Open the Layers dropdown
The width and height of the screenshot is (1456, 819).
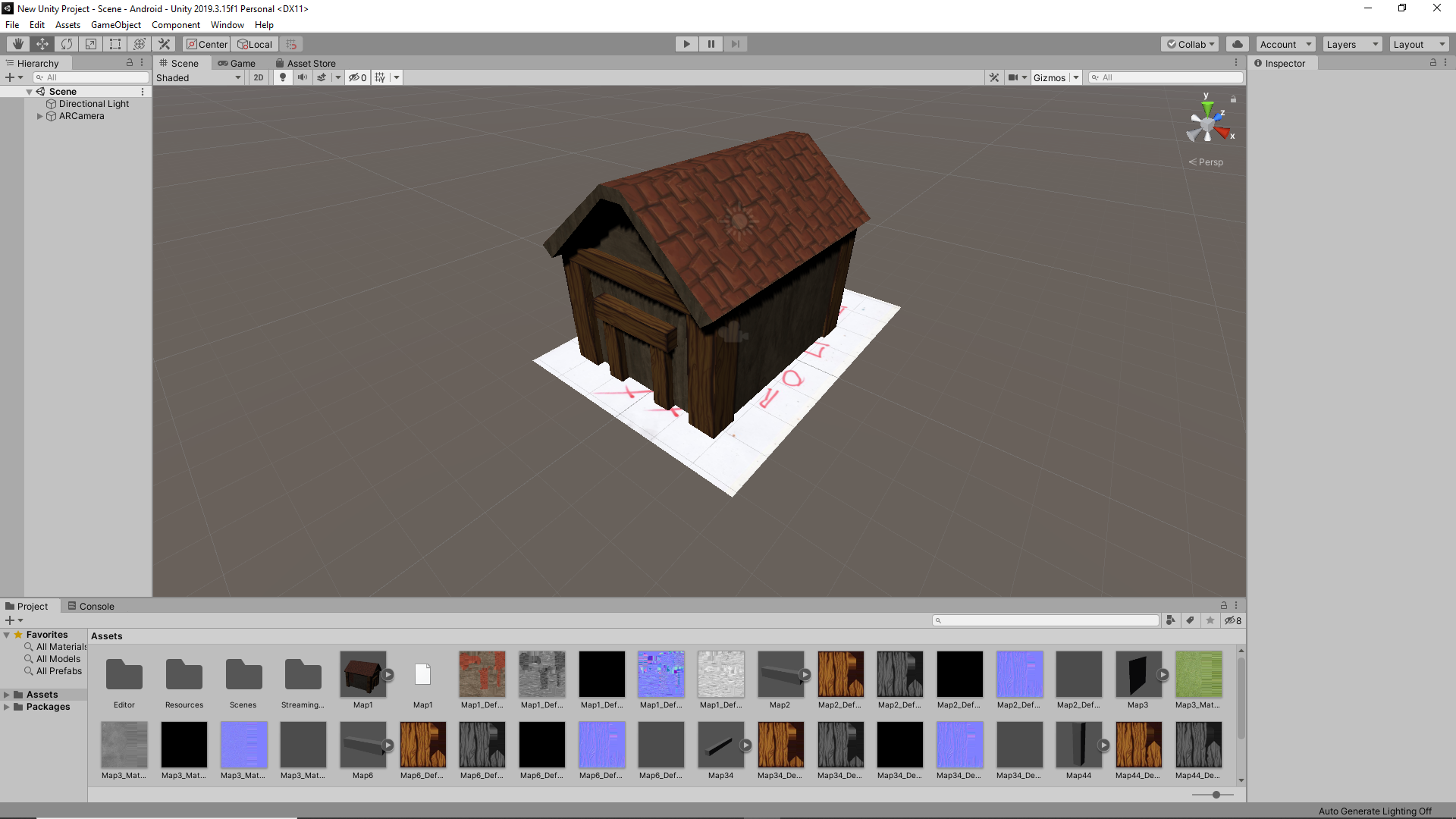point(1352,44)
